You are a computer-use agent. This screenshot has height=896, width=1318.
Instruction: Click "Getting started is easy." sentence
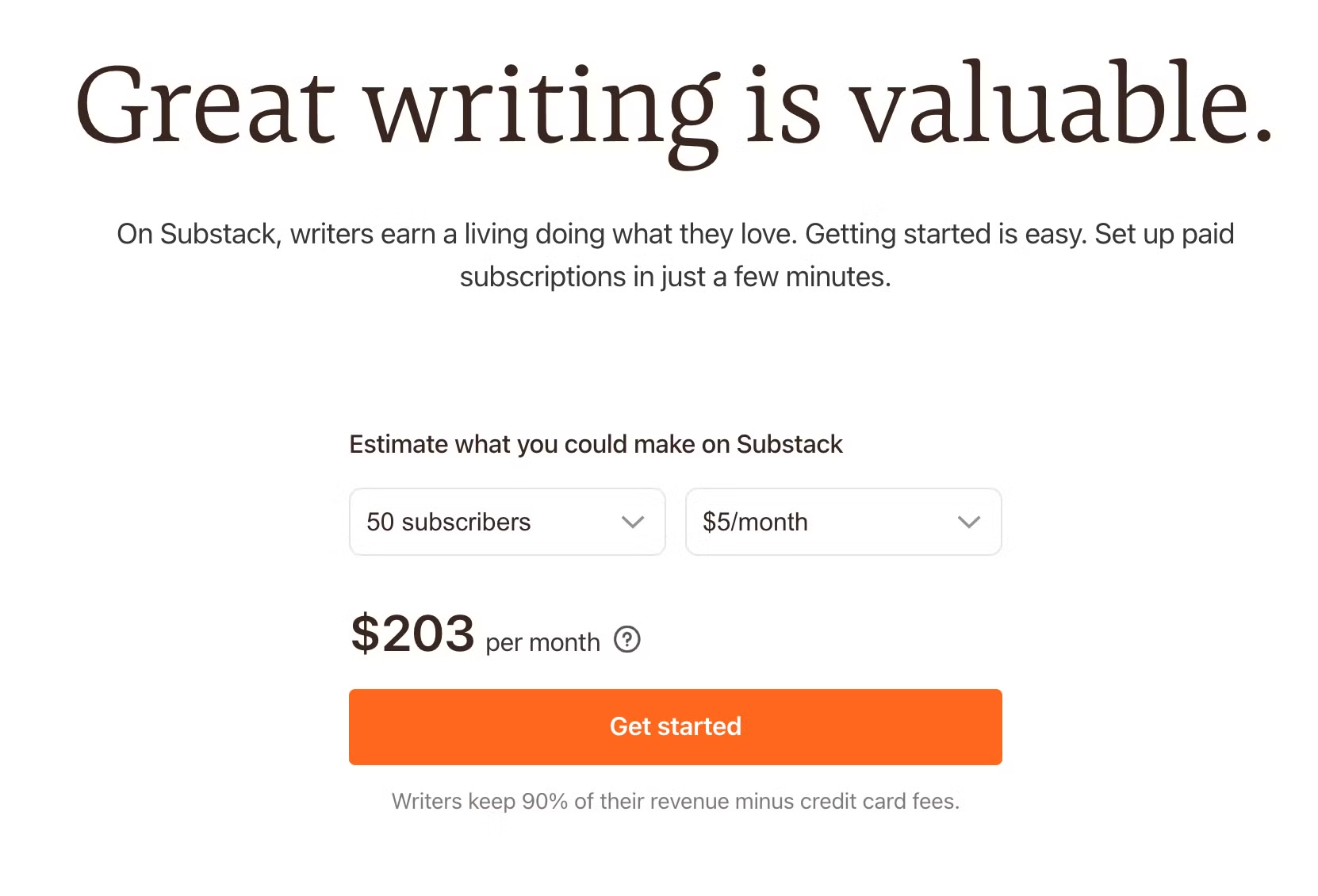(945, 235)
